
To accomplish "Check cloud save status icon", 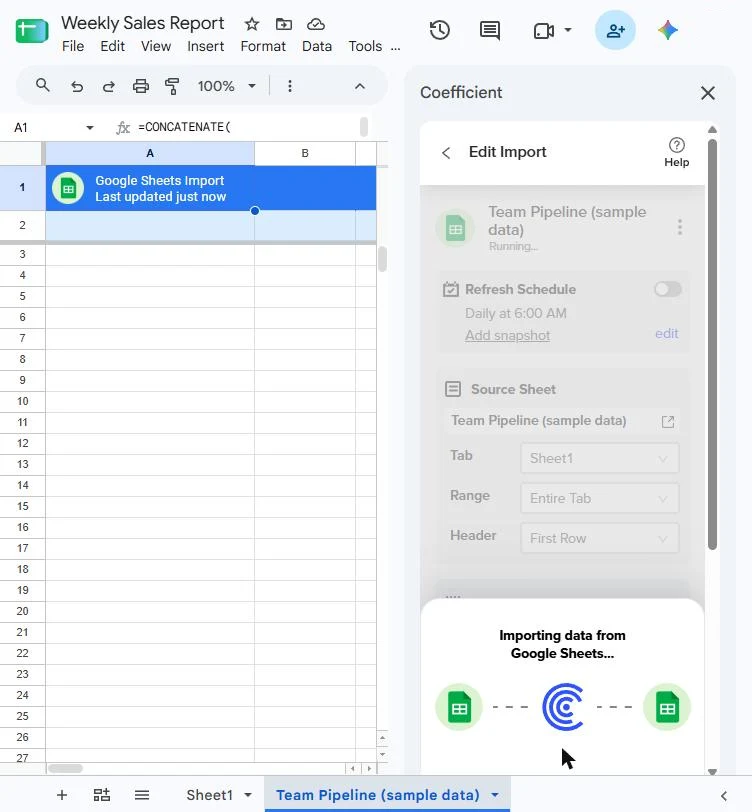I will coord(315,24).
